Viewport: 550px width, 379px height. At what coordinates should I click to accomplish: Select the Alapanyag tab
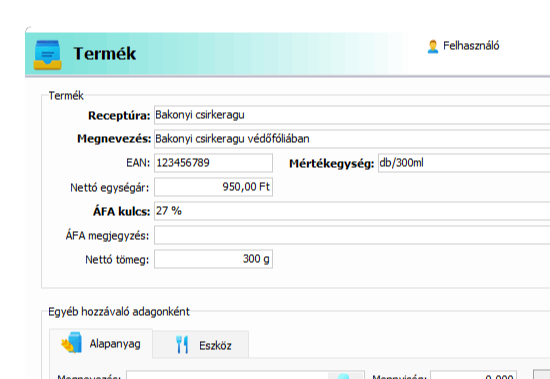(101, 343)
